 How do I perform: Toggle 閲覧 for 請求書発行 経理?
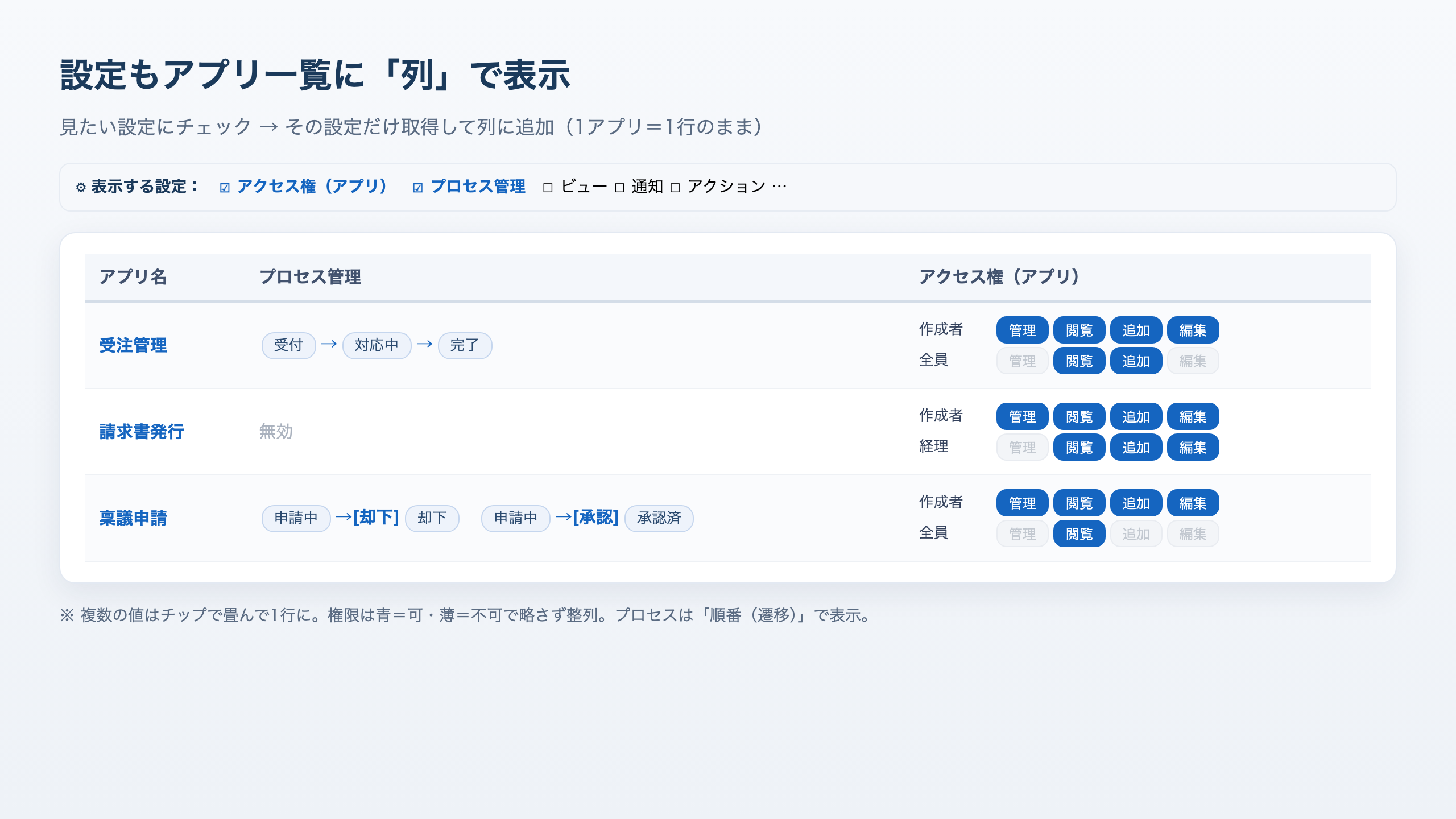click(x=1079, y=447)
